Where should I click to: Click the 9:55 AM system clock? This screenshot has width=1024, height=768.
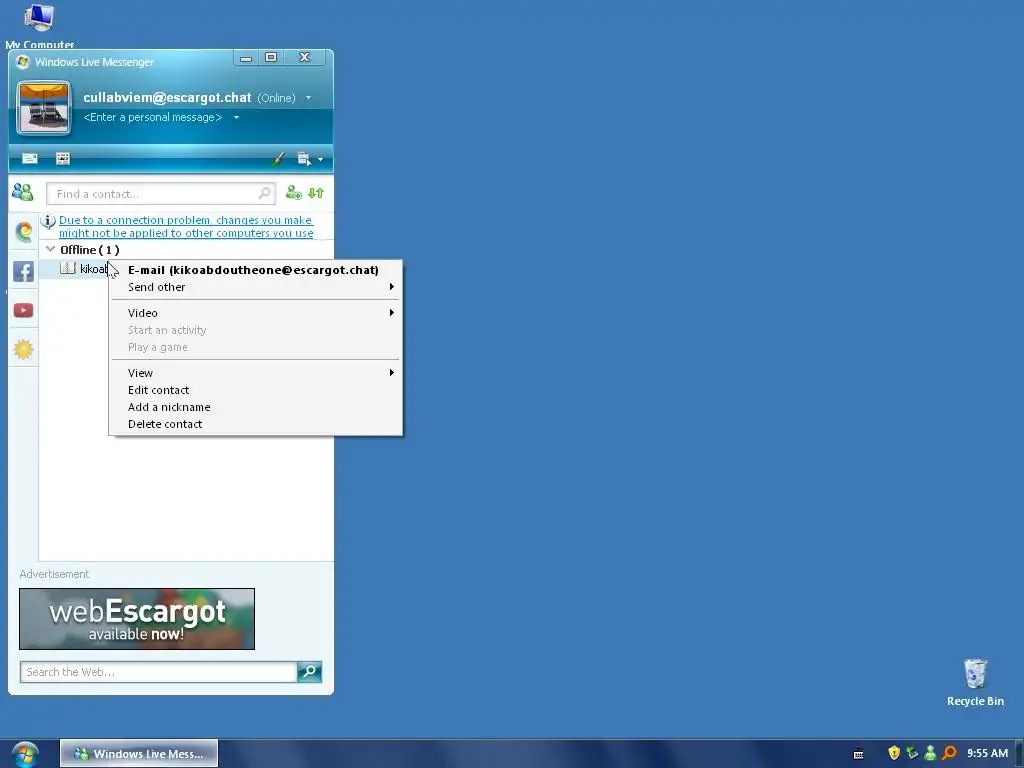tap(987, 753)
